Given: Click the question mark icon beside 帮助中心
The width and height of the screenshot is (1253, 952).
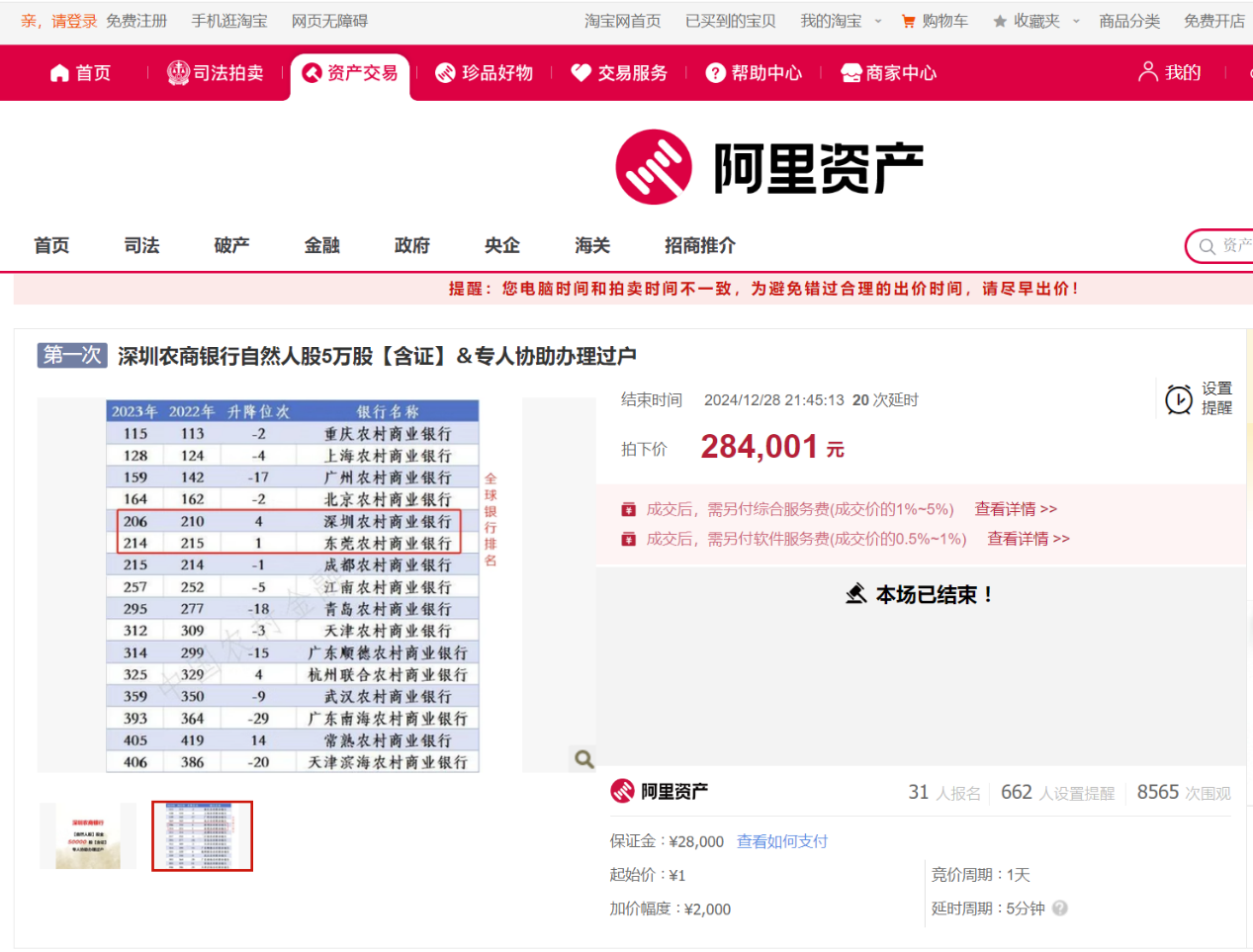Looking at the screenshot, I should [714, 72].
